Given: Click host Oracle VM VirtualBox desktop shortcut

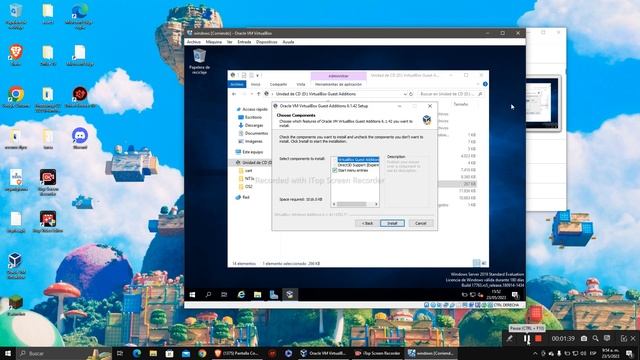Looking at the screenshot, I should pyautogui.click(x=16, y=266).
